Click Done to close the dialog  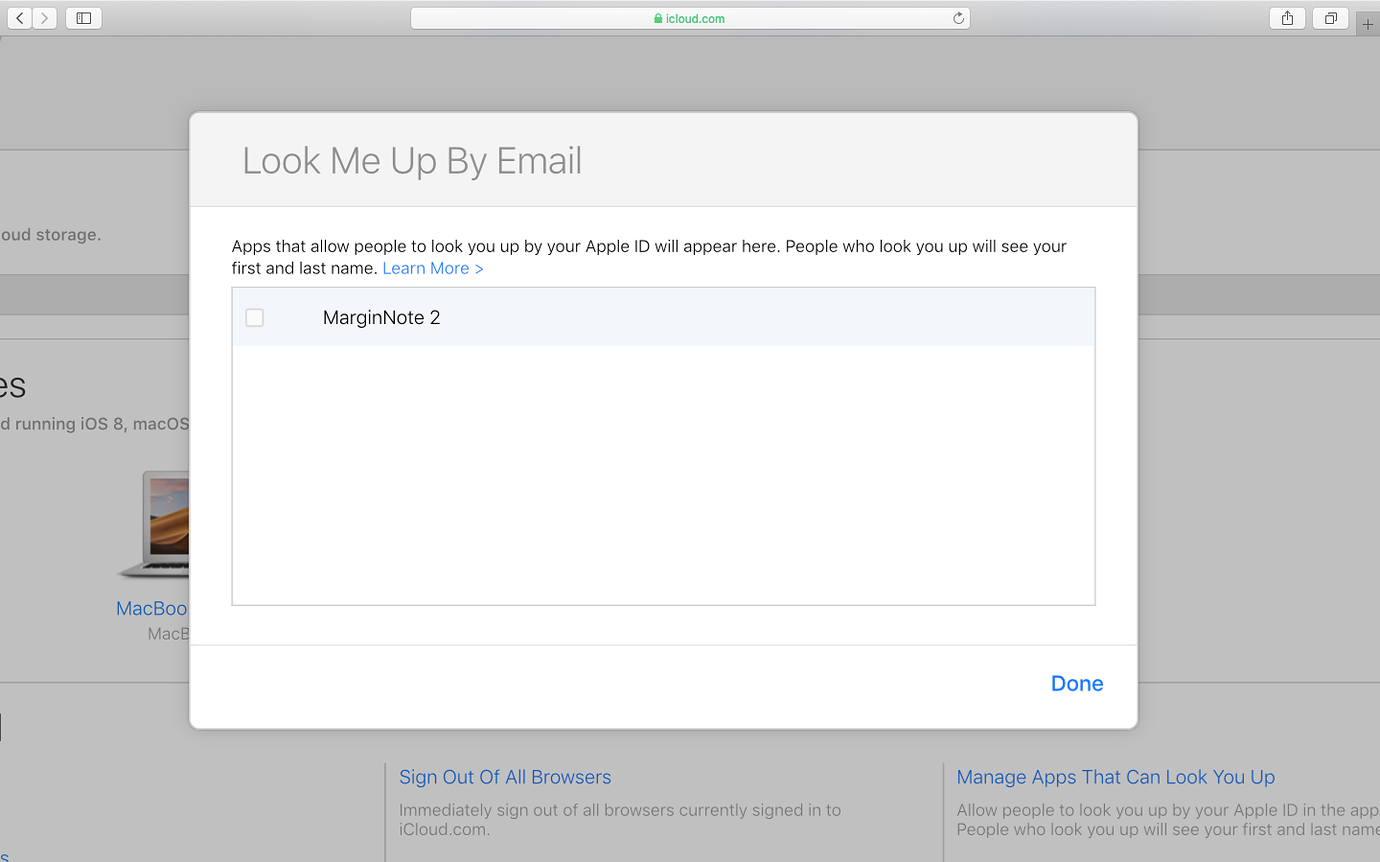pos(1077,683)
